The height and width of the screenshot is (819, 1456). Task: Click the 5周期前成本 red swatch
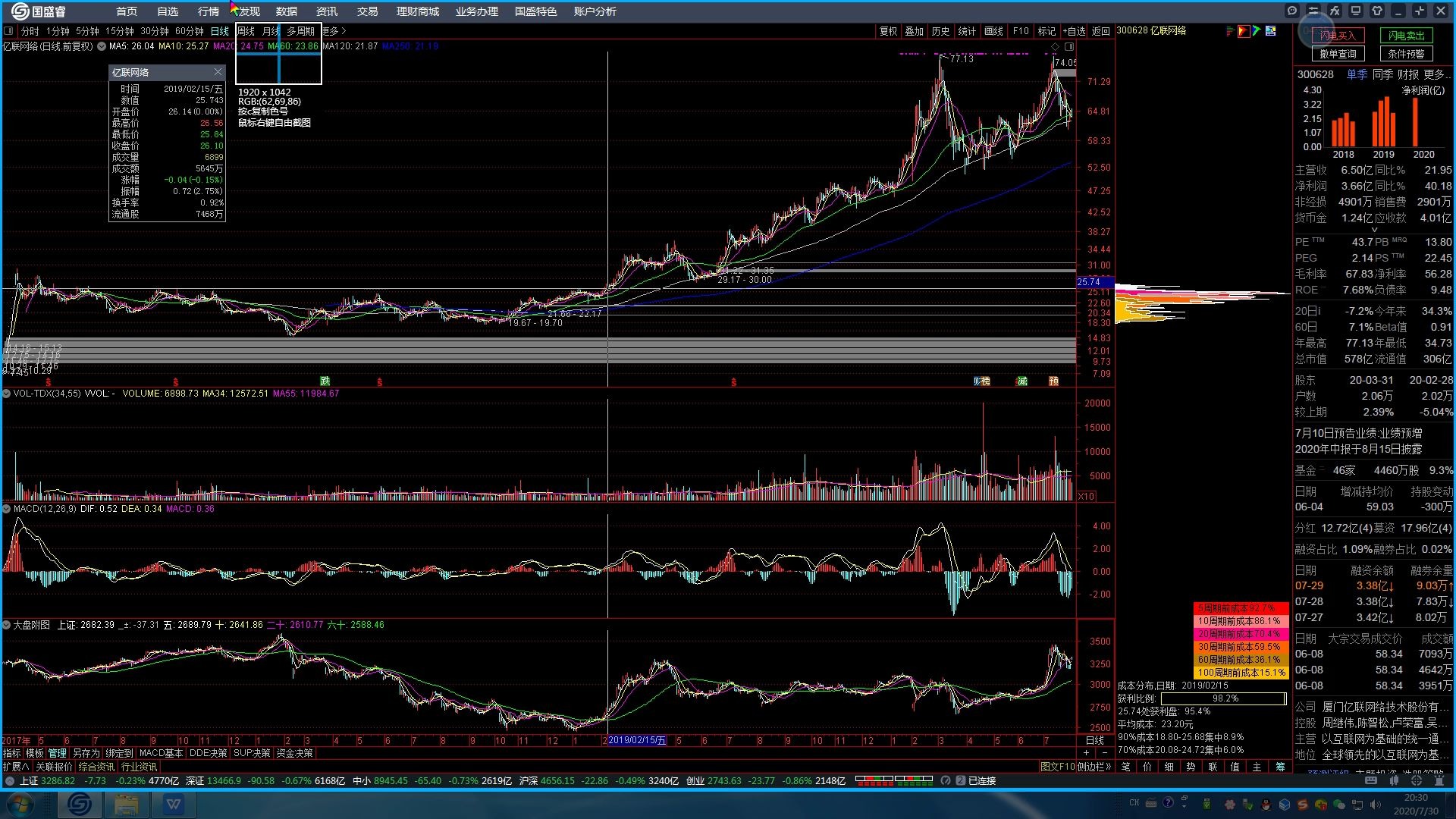tap(1241, 608)
